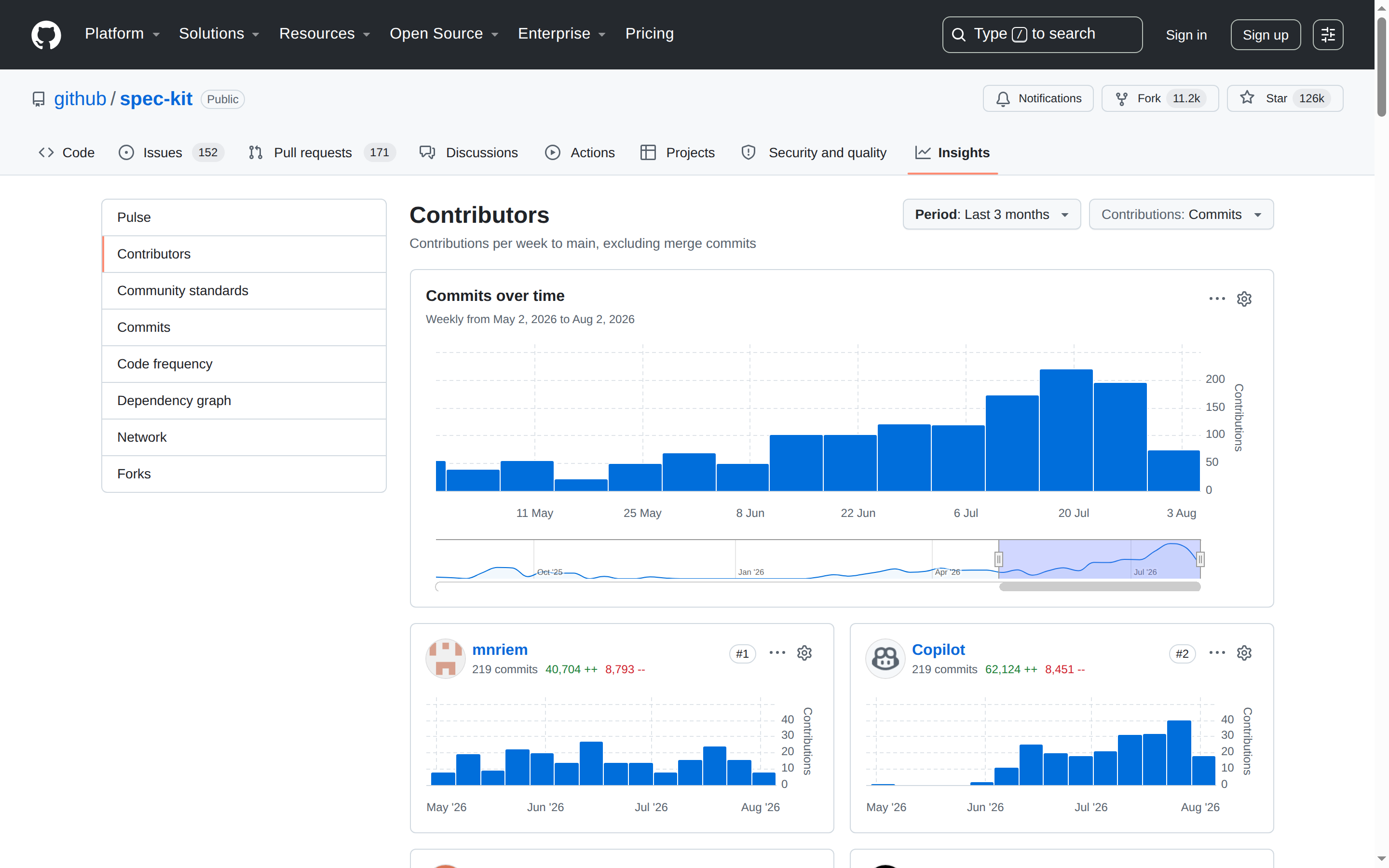This screenshot has width=1389, height=868.
Task: Star the spec-kit repository
Action: (1284, 99)
